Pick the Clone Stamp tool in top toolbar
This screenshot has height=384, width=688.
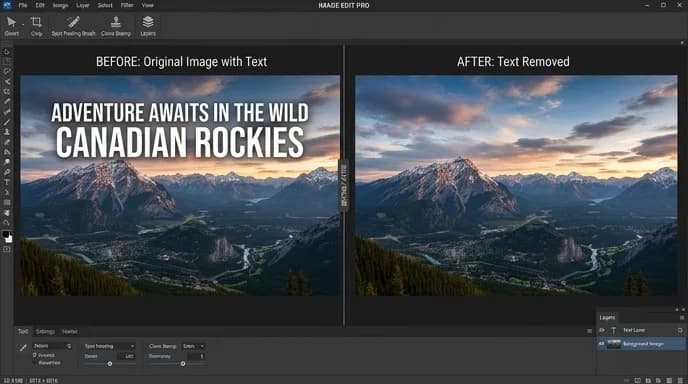click(116, 25)
